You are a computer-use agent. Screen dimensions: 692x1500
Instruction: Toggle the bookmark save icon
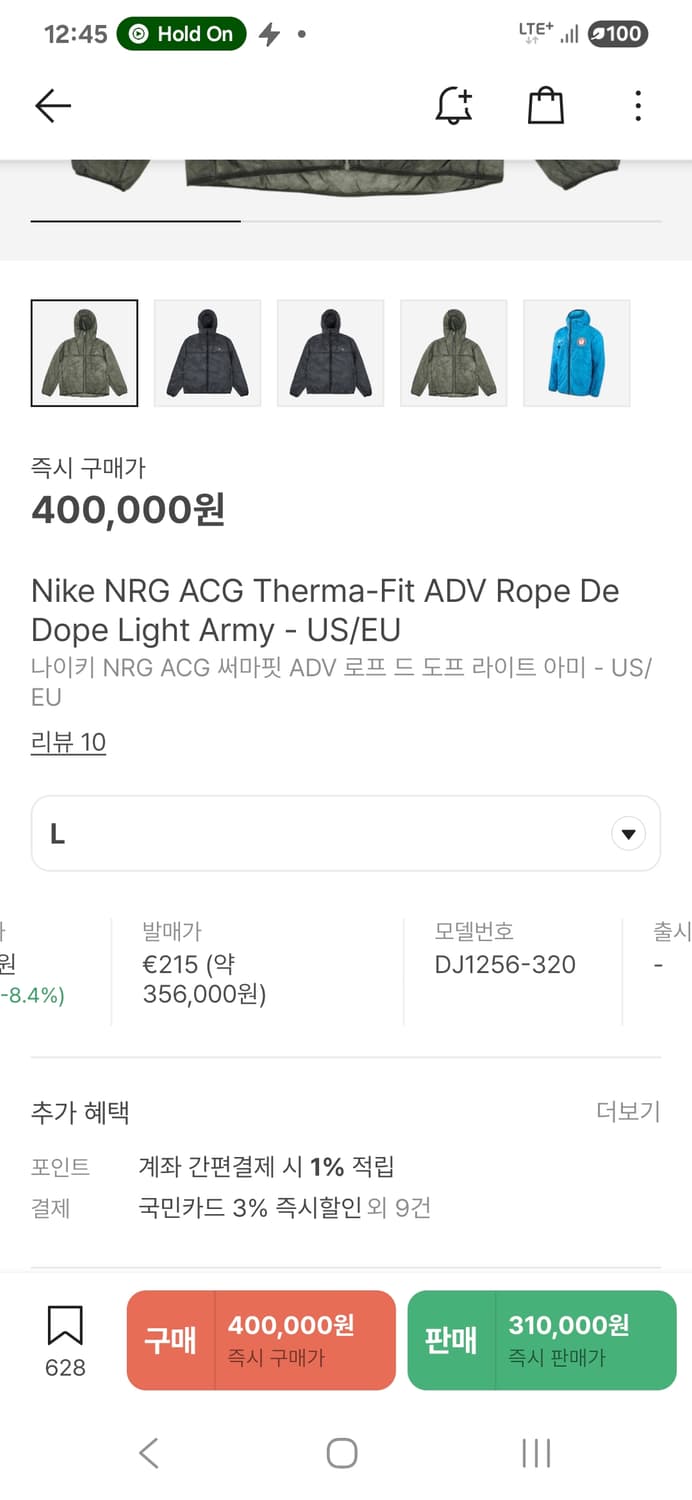click(x=65, y=1328)
